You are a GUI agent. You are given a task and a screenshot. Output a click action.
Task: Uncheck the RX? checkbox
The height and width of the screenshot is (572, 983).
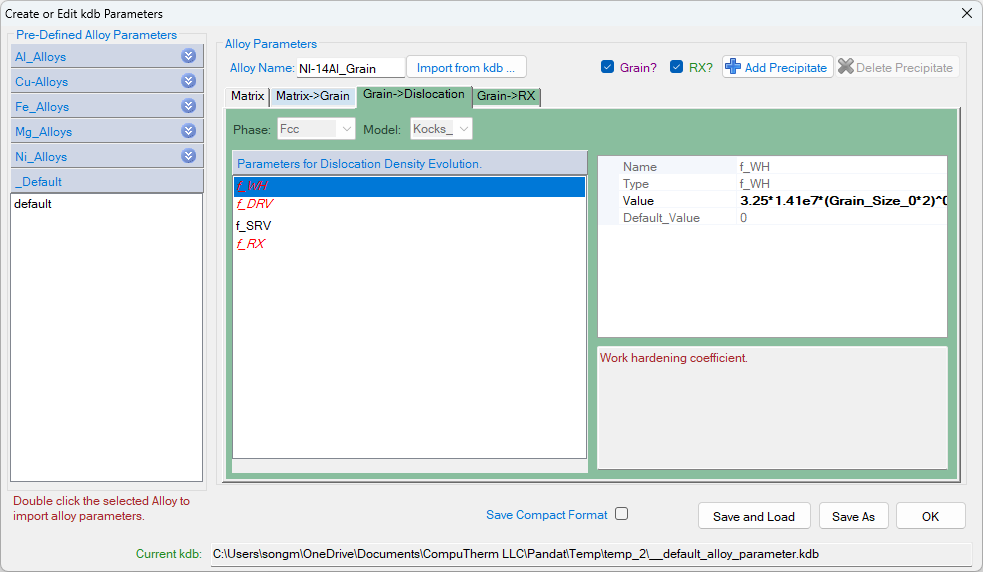pos(676,67)
